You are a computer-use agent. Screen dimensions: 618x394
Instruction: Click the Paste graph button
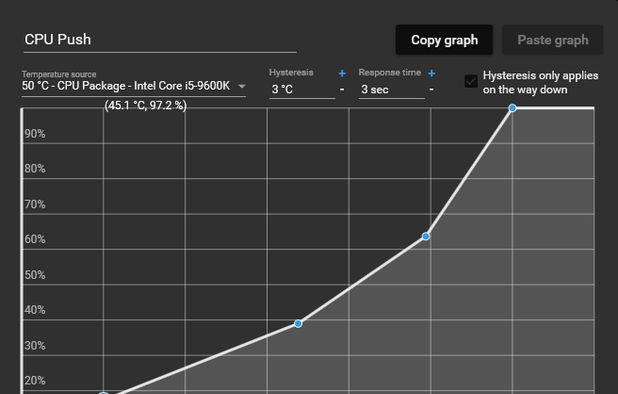click(553, 40)
